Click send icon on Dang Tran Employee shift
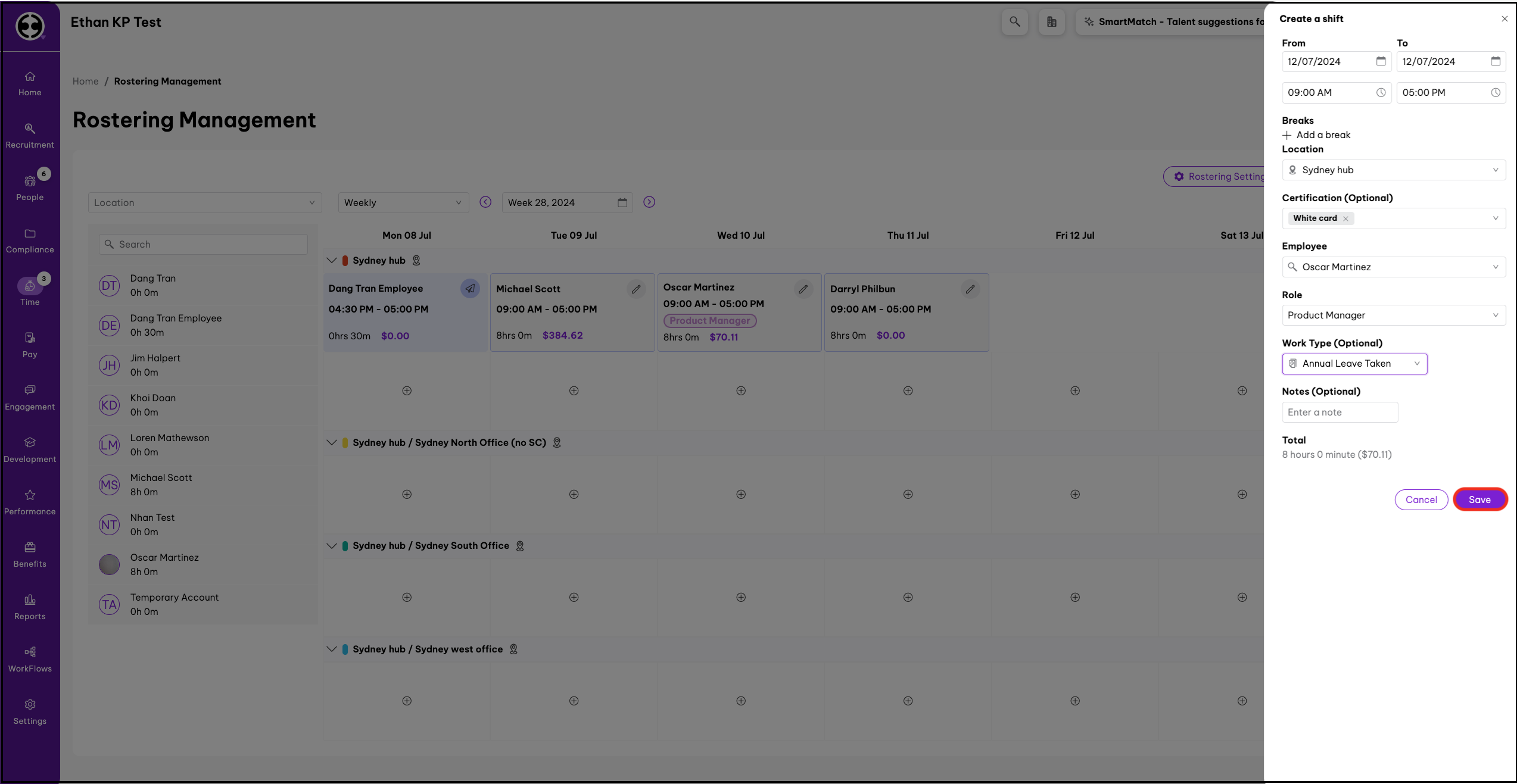This screenshot has height=784, width=1517. tap(470, 289)
